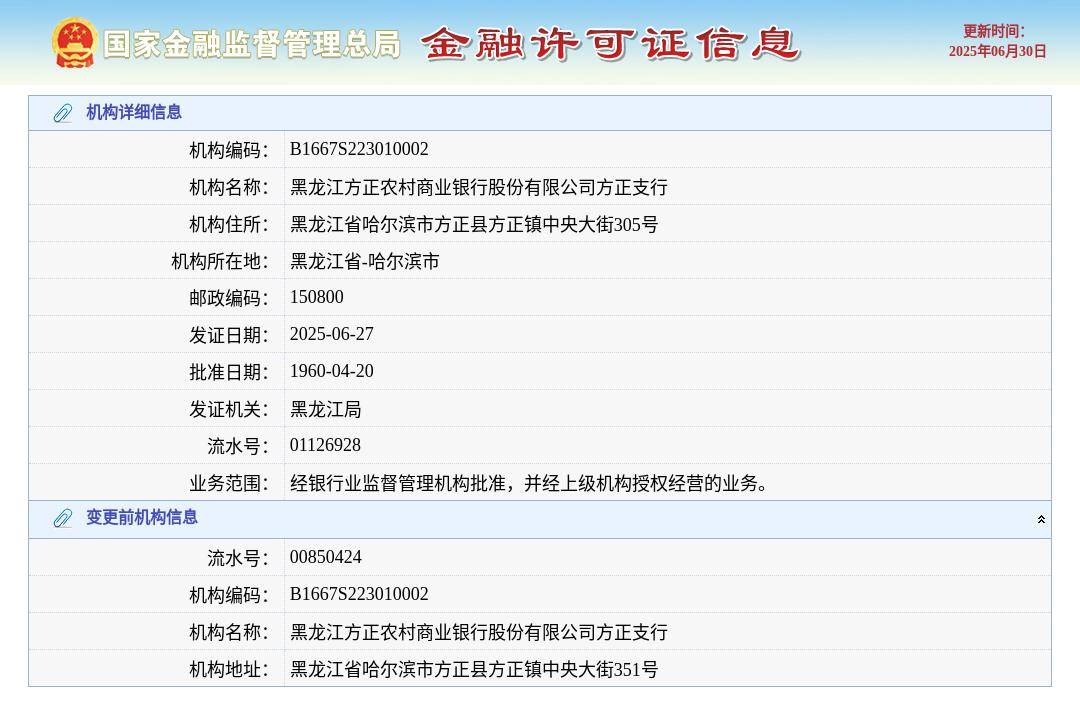Click the paperclip icon beside 机构详细信息

point(63,113)
